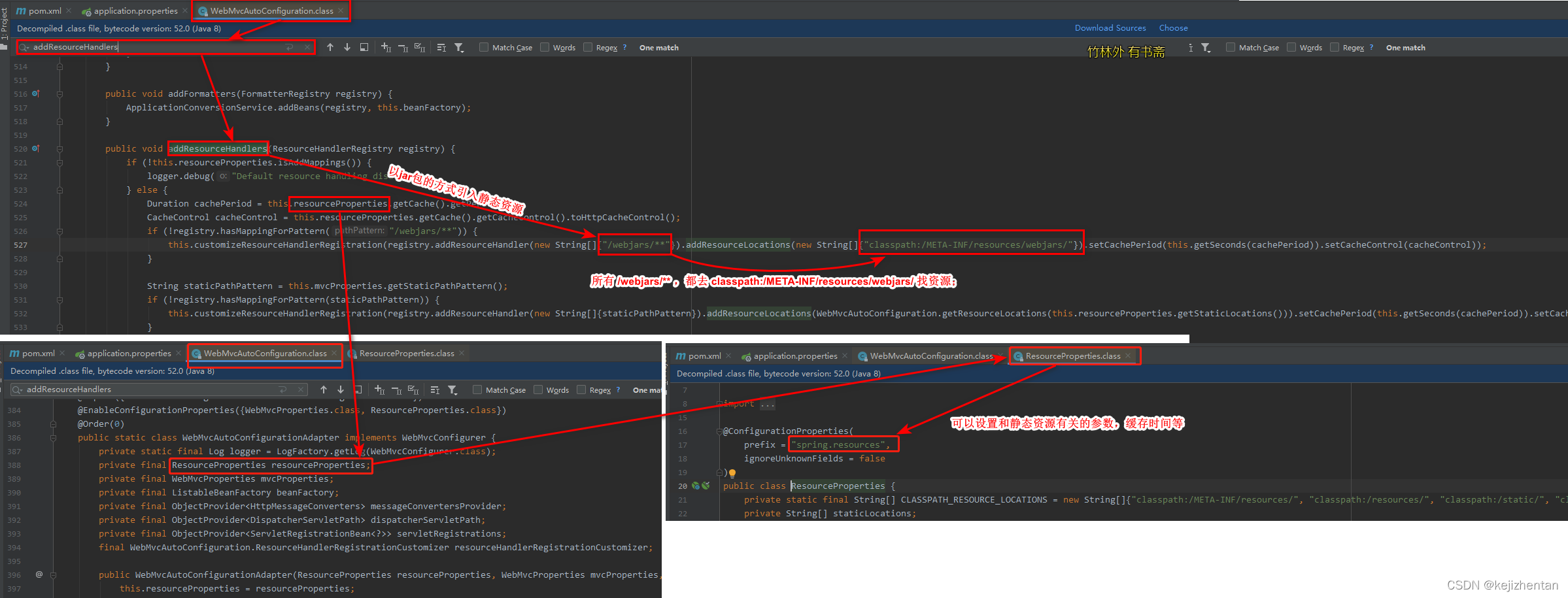
Task: Click Select All Occurrences icon in bottom-left search bar
Action: click(x=413, y=390)
